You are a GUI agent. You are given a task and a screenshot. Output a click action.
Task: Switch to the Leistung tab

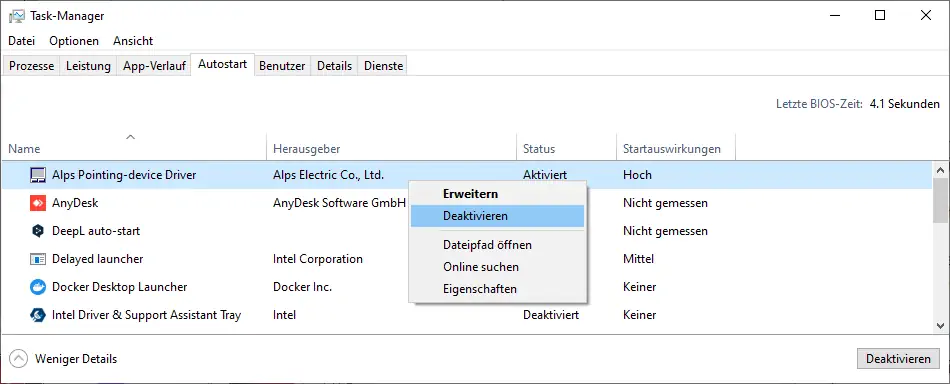click(88, 66)
